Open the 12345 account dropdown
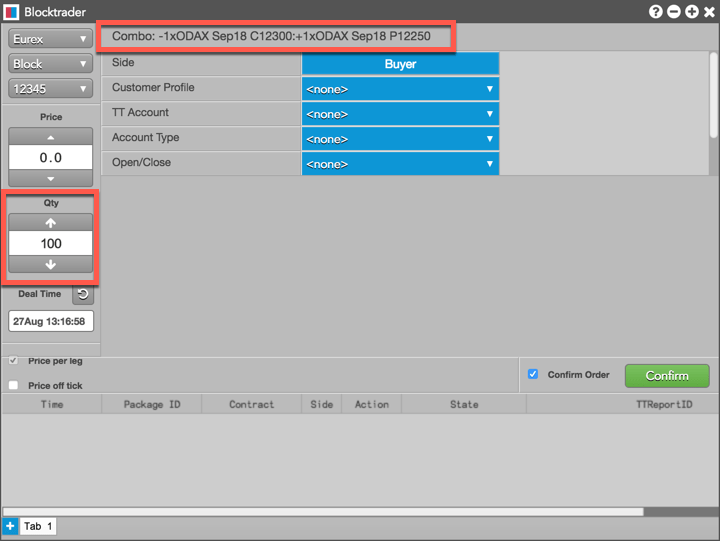Viewport: 720px width, 541px height. tap(51, 89)
